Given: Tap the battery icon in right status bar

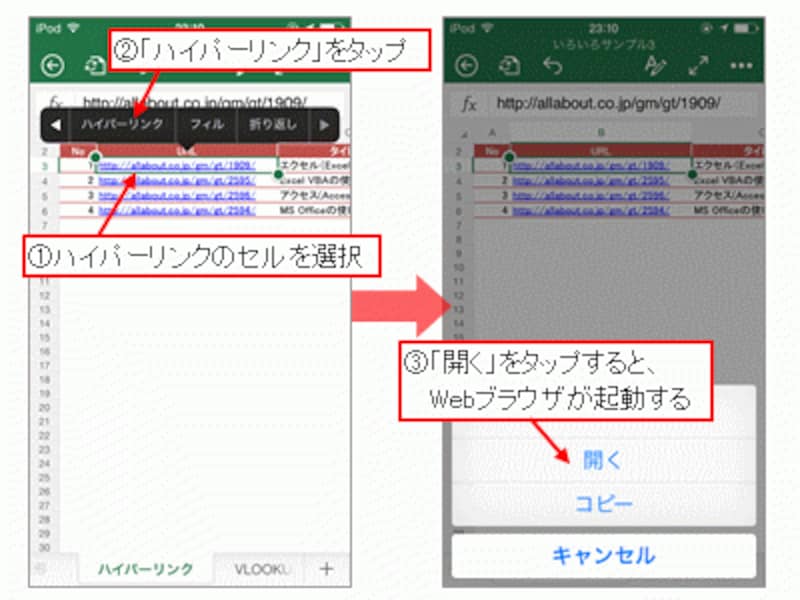Looking at the screenshot, I should click(x=745, y=28).
